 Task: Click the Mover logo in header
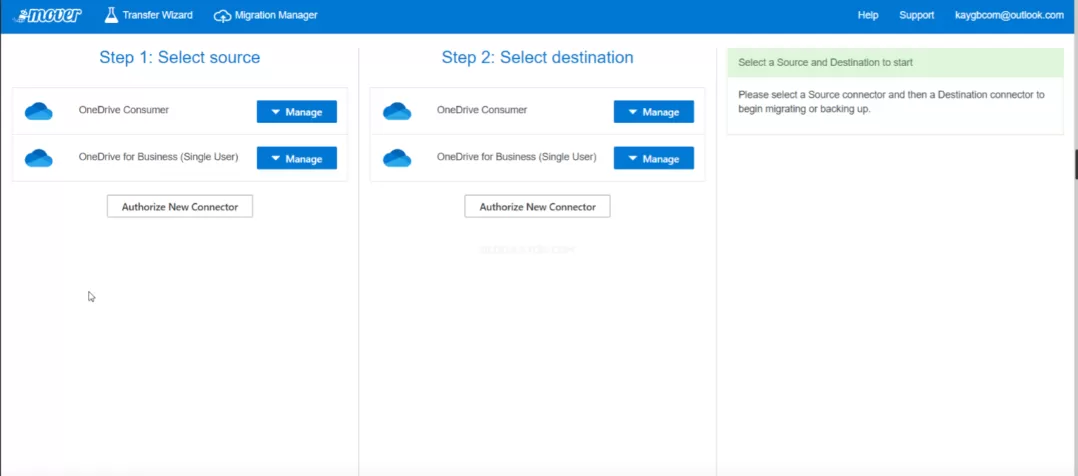coord(47,15)
